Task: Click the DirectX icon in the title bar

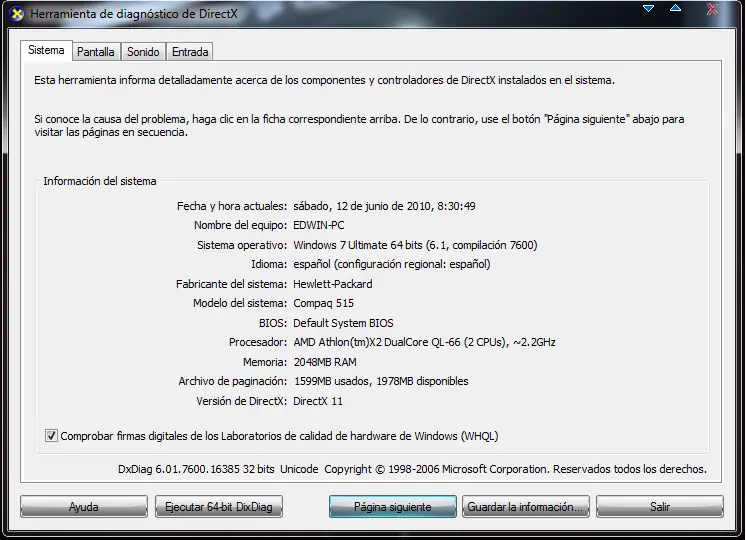Action: click(17, 14)
